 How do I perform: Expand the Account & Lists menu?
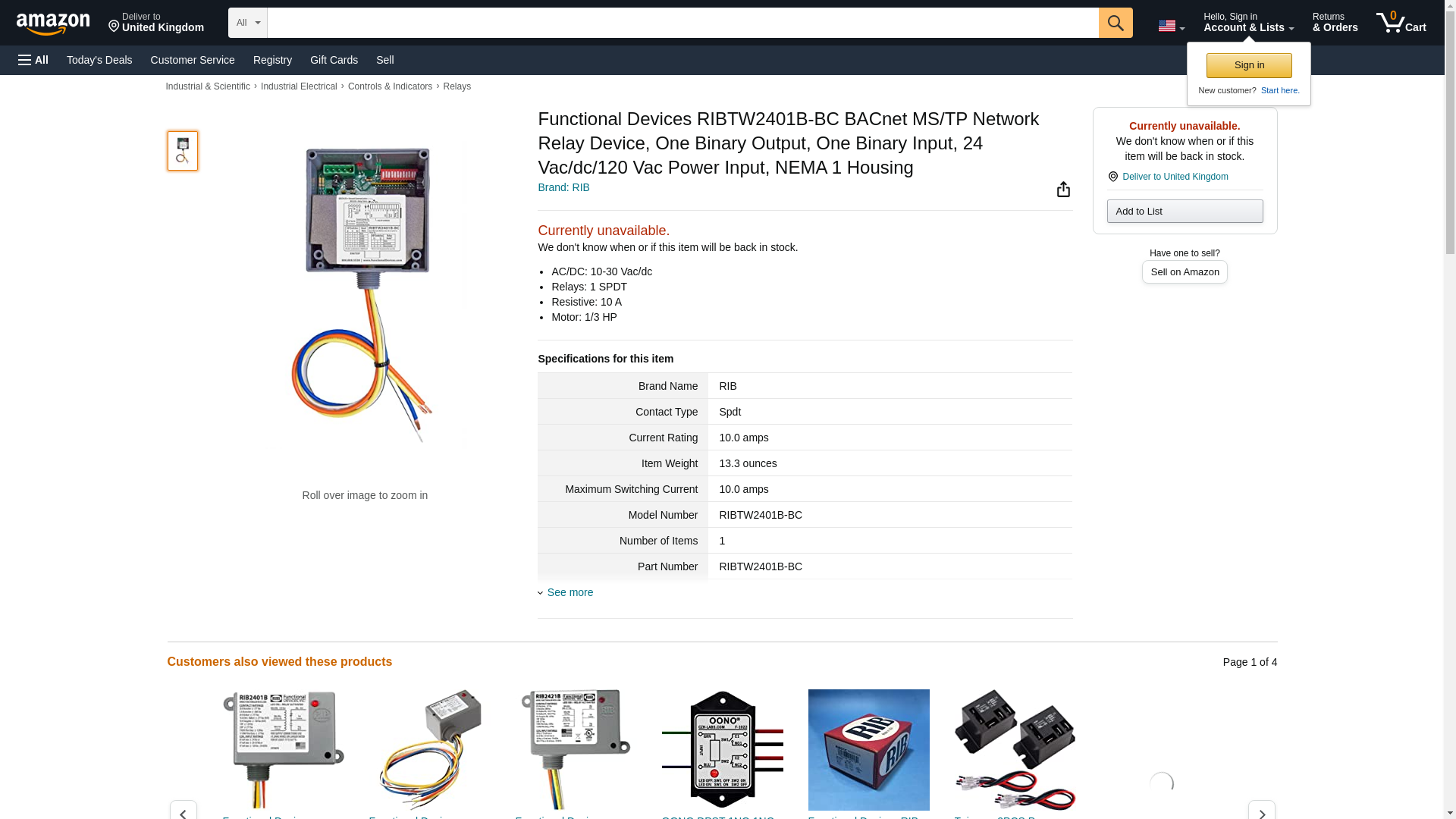1248,23
